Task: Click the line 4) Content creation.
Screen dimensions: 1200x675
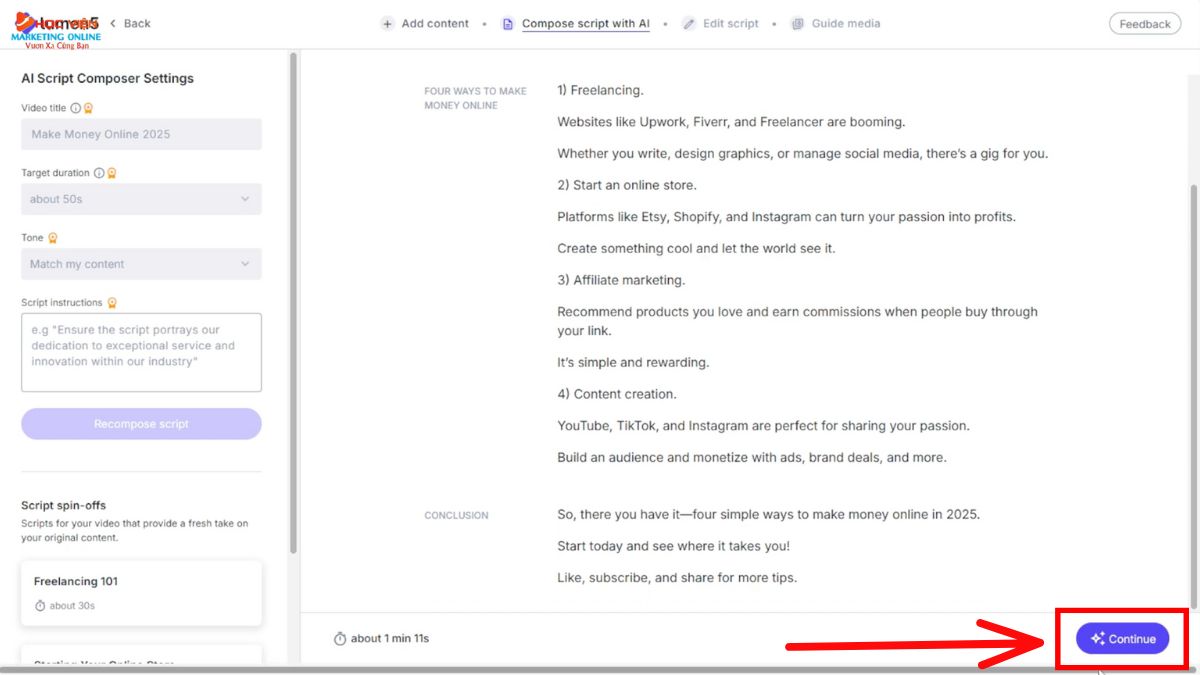Action: [617, 394]
